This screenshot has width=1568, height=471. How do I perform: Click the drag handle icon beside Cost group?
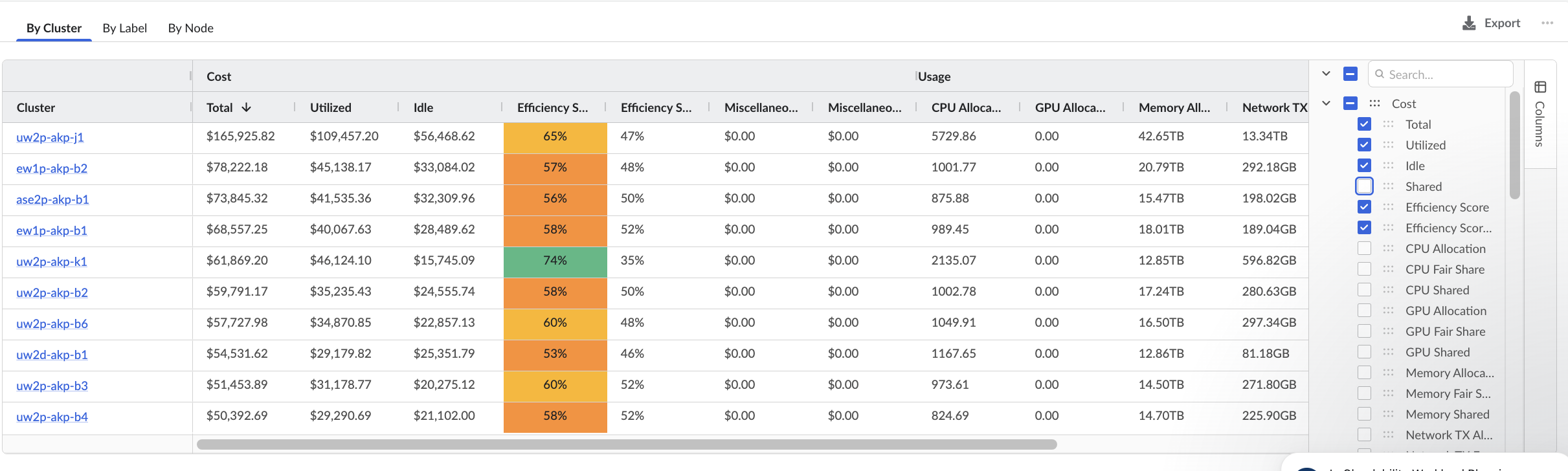(1374, 104)
